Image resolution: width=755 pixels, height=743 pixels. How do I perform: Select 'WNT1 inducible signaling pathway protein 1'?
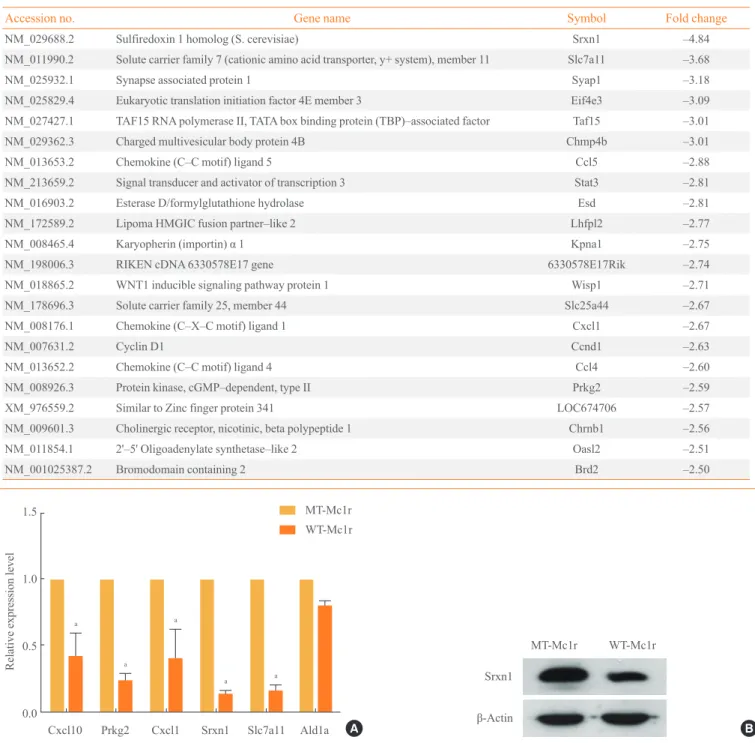[x=222, y=285]
